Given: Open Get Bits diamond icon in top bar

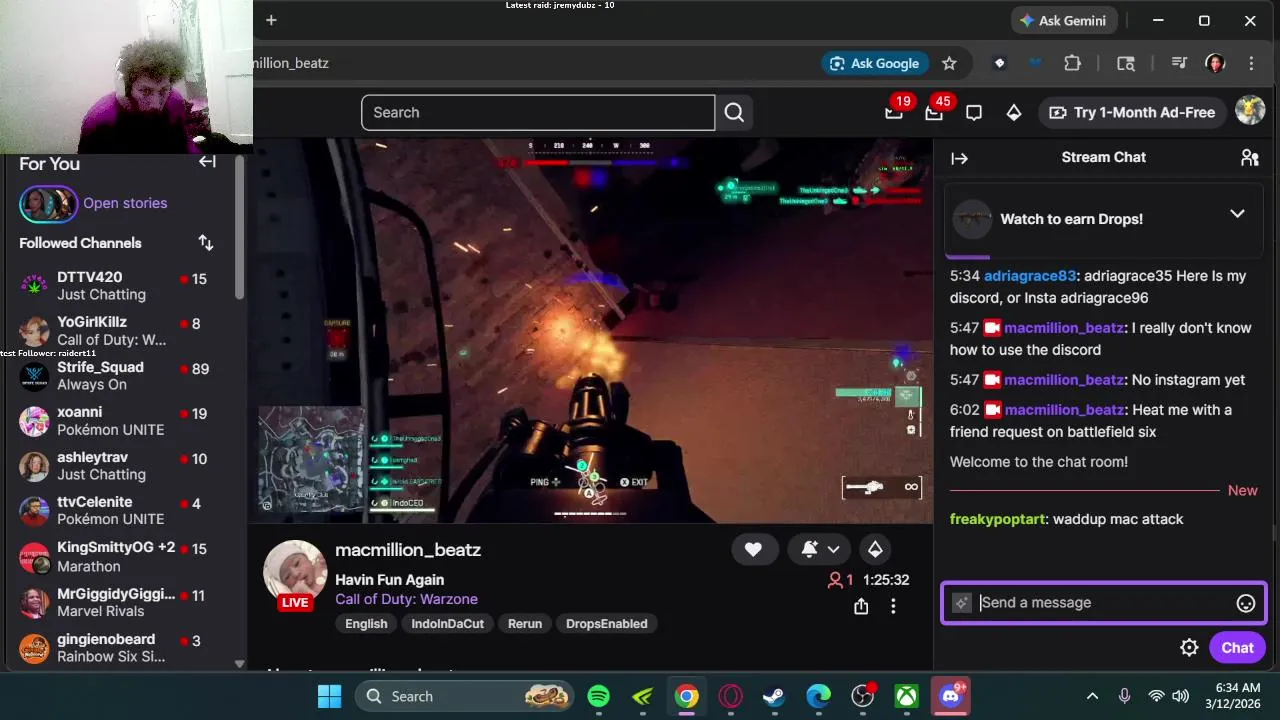Looking at the screenshot, I should [1014, 113].
